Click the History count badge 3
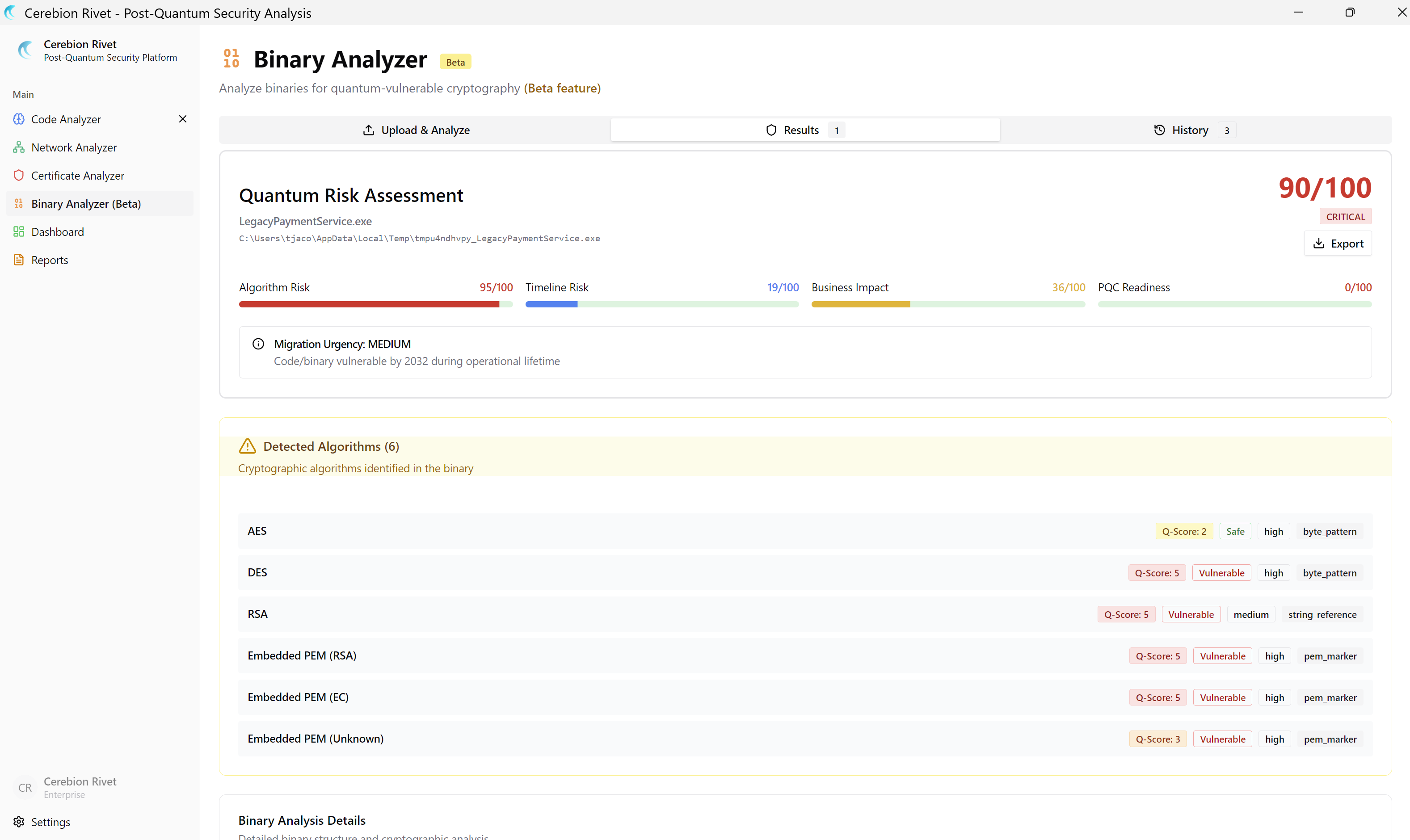1410x840 pixels. [x=1227, y=130]
